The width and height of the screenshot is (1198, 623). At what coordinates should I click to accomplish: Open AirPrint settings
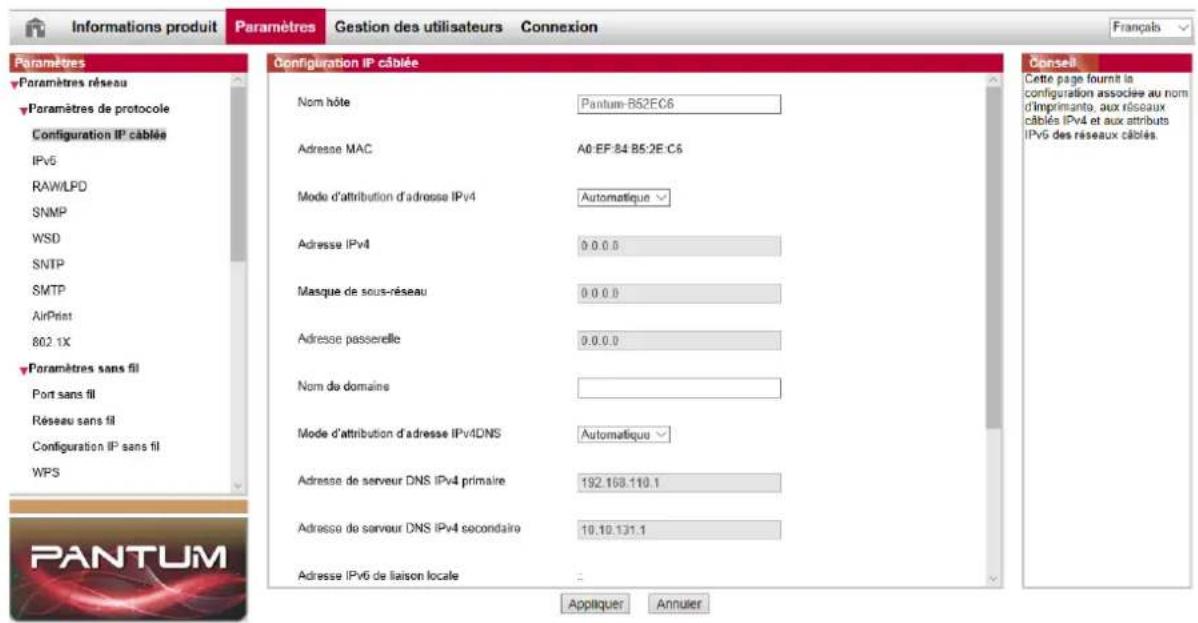[x=52, y=316]
